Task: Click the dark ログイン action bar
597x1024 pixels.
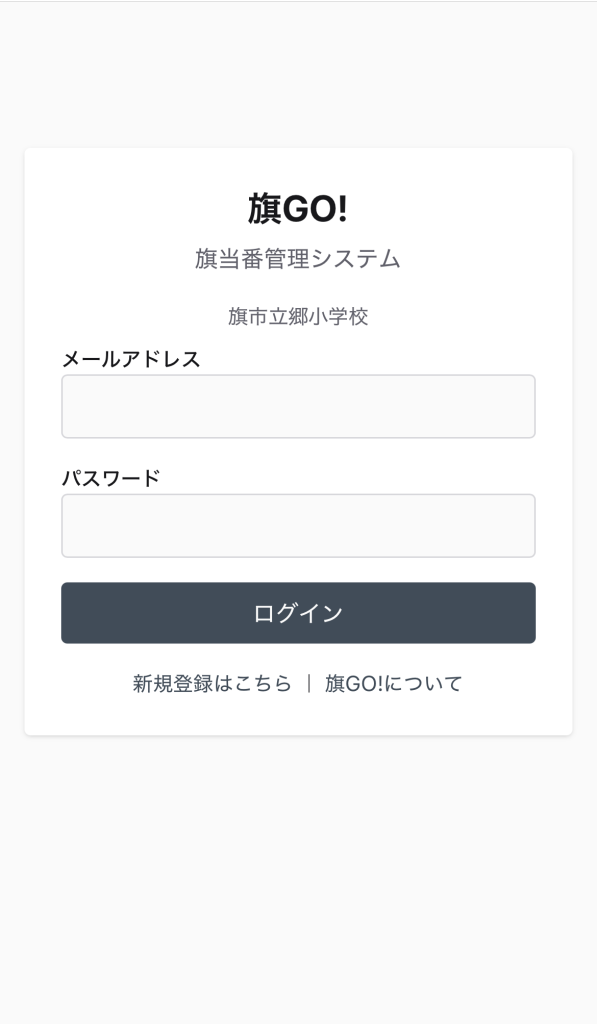Action: click(x=298, y=612)
